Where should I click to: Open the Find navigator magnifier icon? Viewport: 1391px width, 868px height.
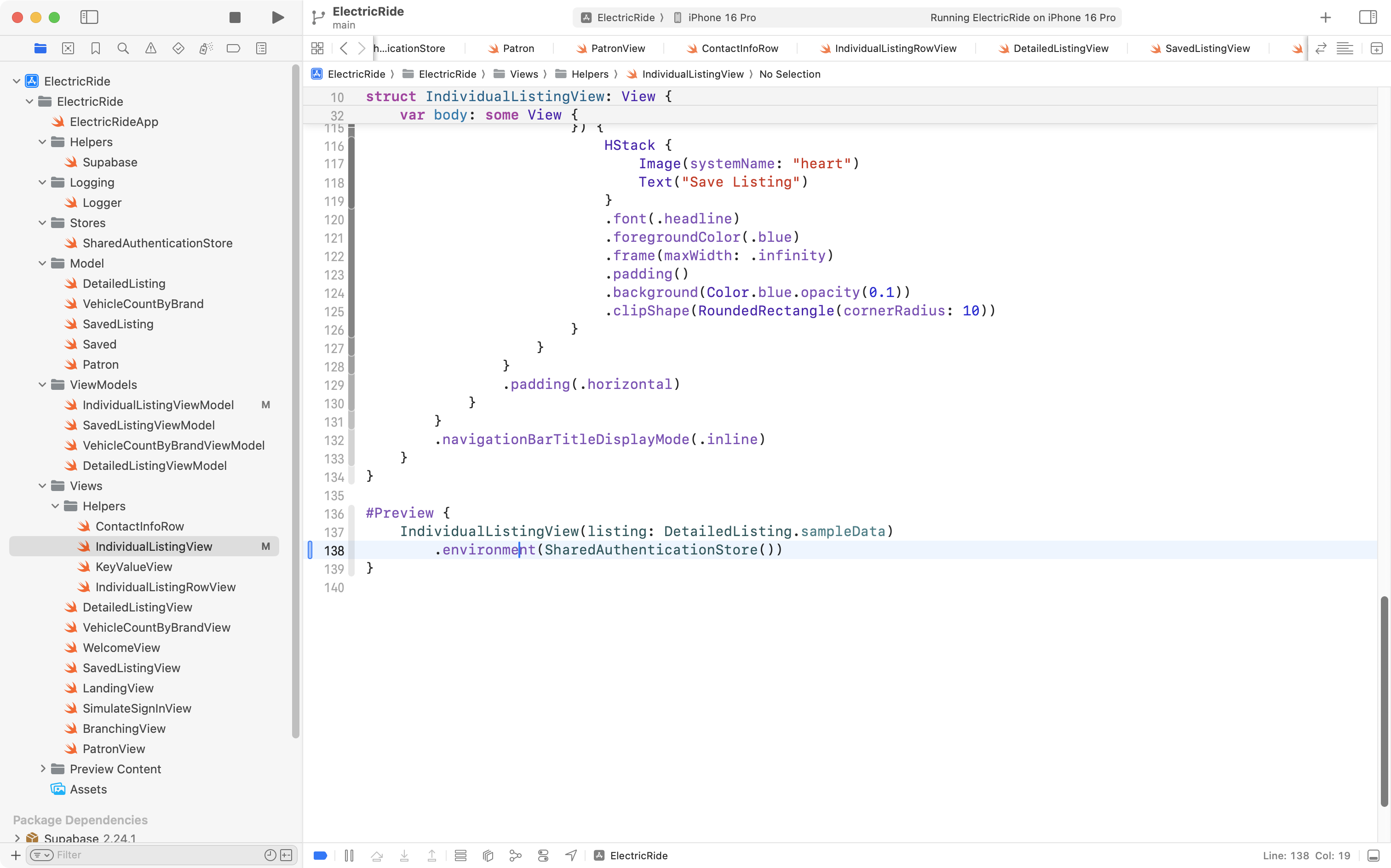click(x=123, y=48)
